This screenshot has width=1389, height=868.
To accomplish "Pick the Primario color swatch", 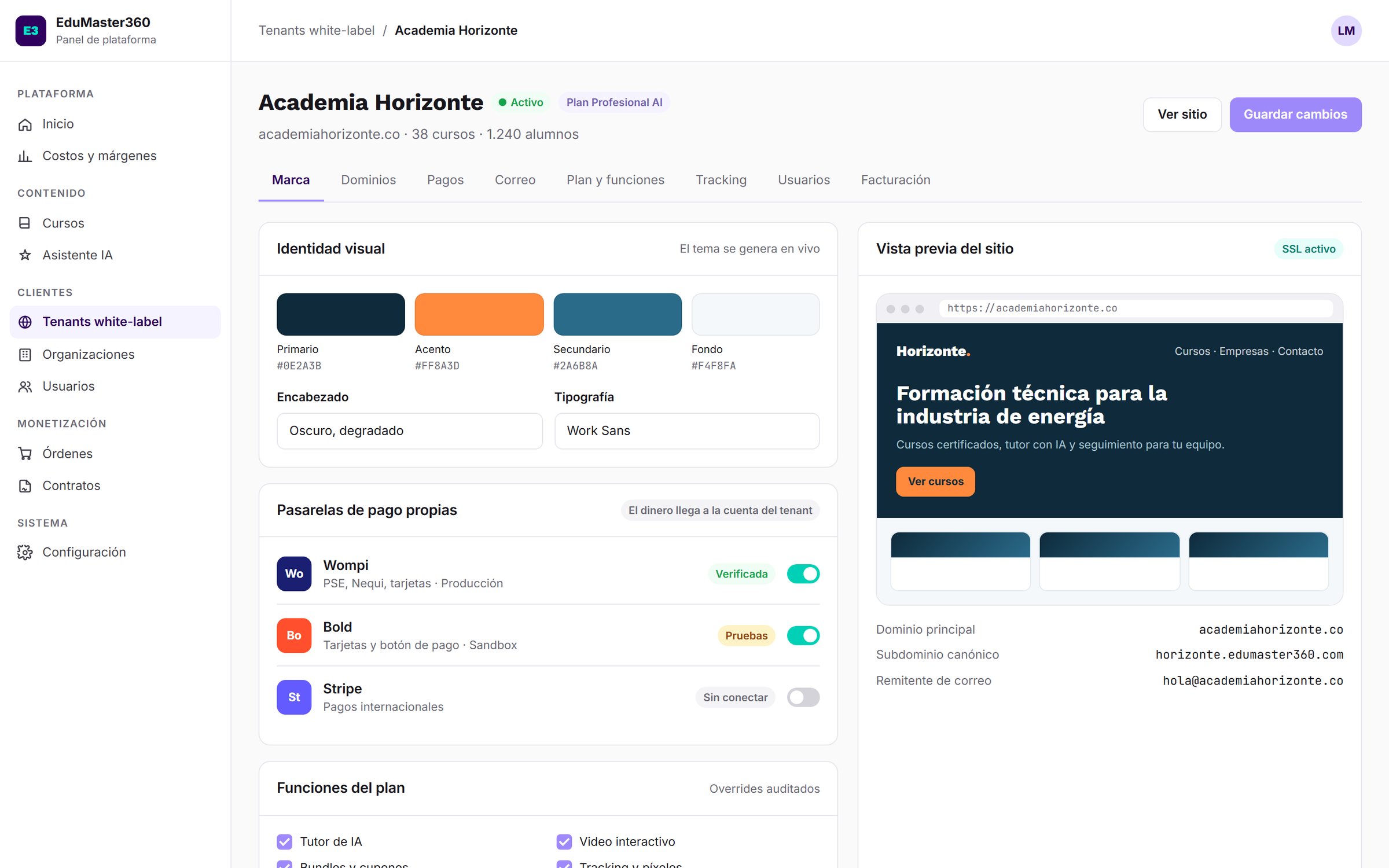I will point(341,314).
